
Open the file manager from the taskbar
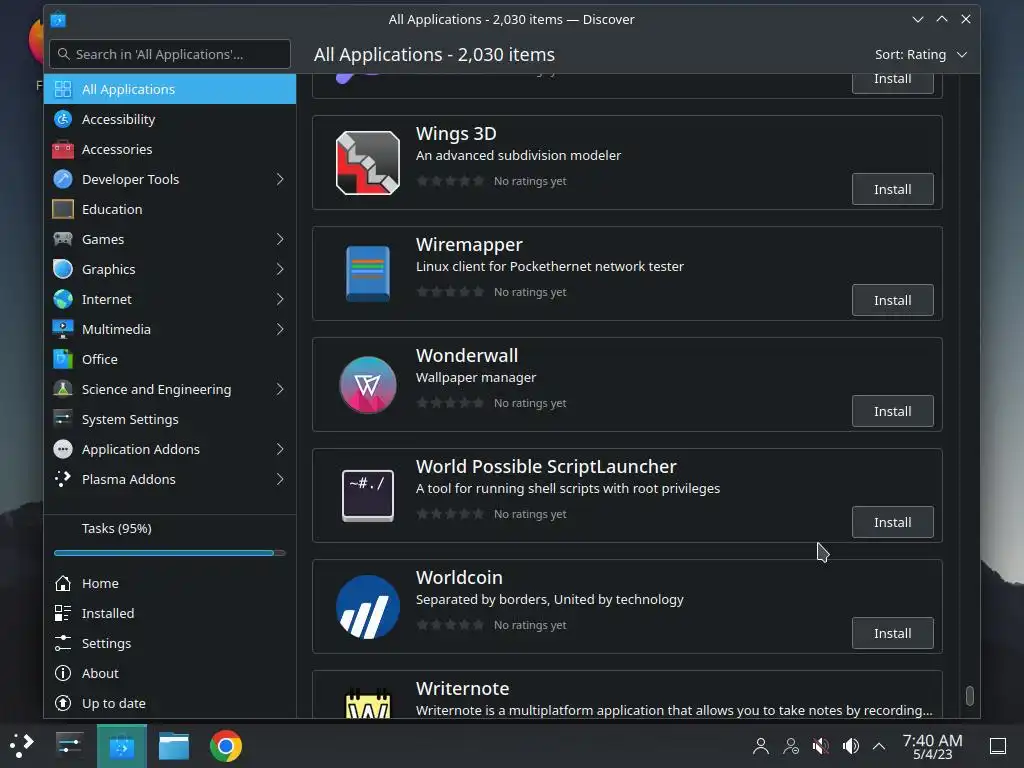coord(174,746)
